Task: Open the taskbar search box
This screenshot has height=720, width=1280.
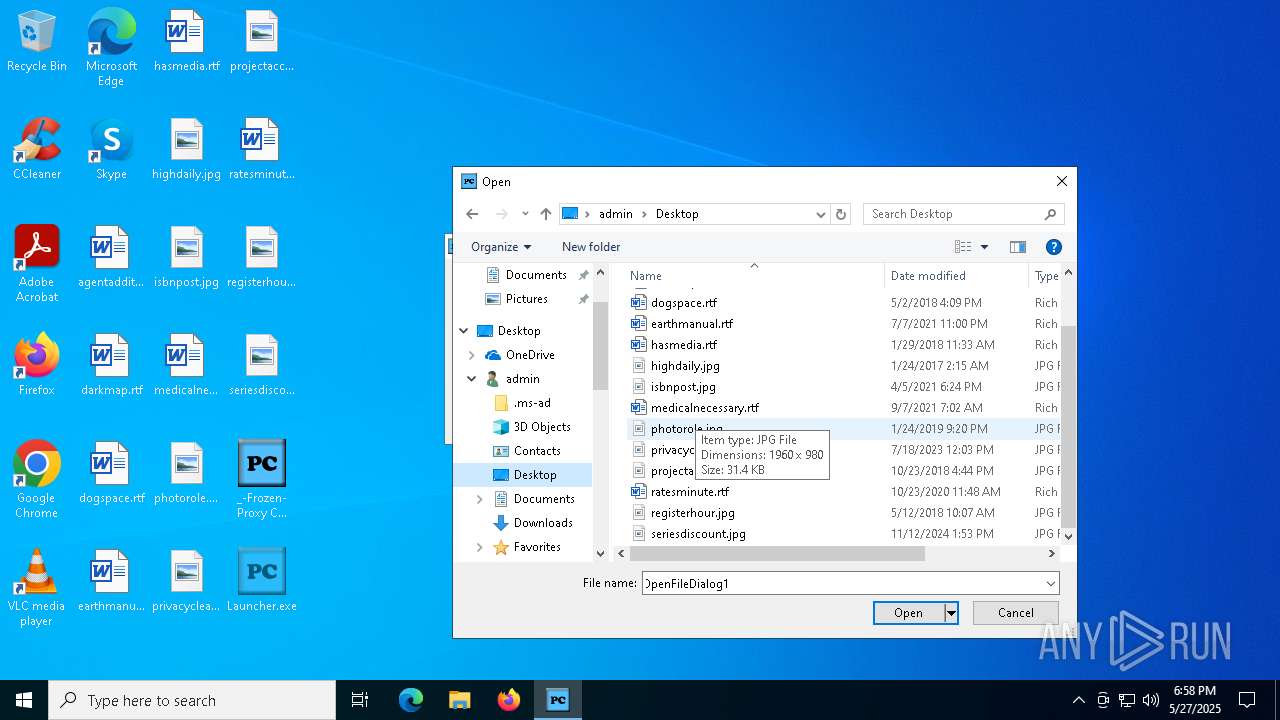Action: [192, 700]
